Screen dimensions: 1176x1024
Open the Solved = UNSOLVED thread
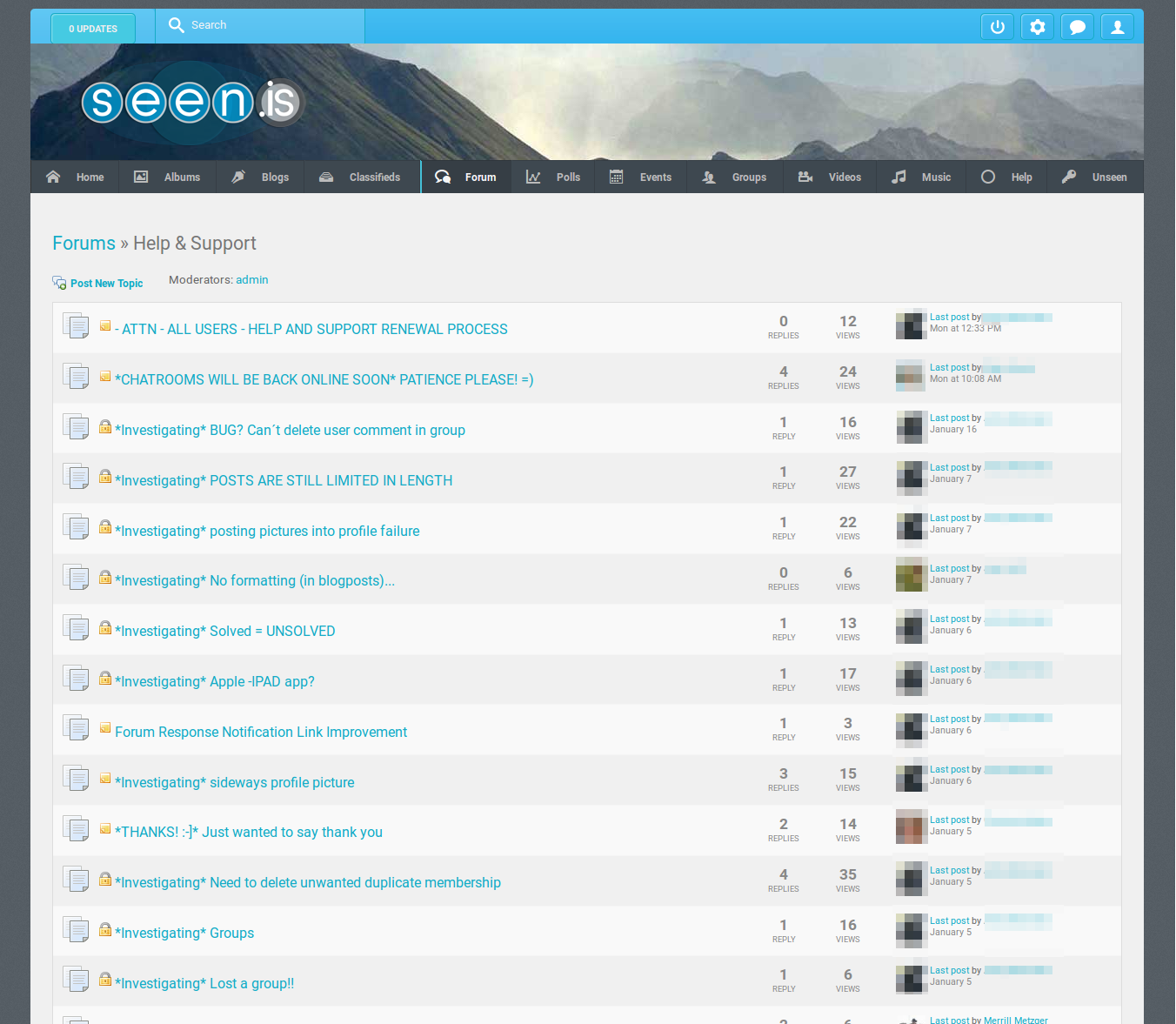225,632
